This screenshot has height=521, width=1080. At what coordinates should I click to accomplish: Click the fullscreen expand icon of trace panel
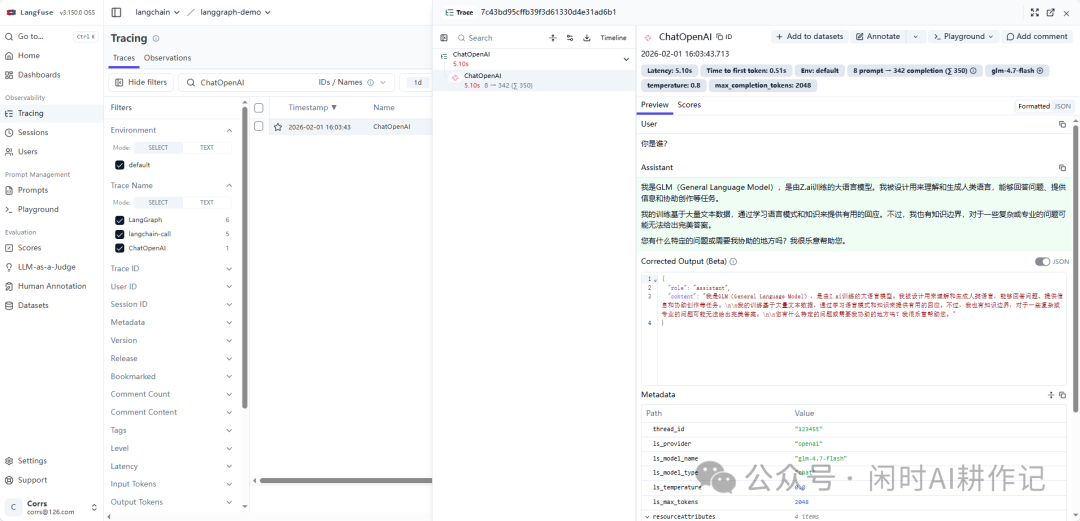point(1035,12)
